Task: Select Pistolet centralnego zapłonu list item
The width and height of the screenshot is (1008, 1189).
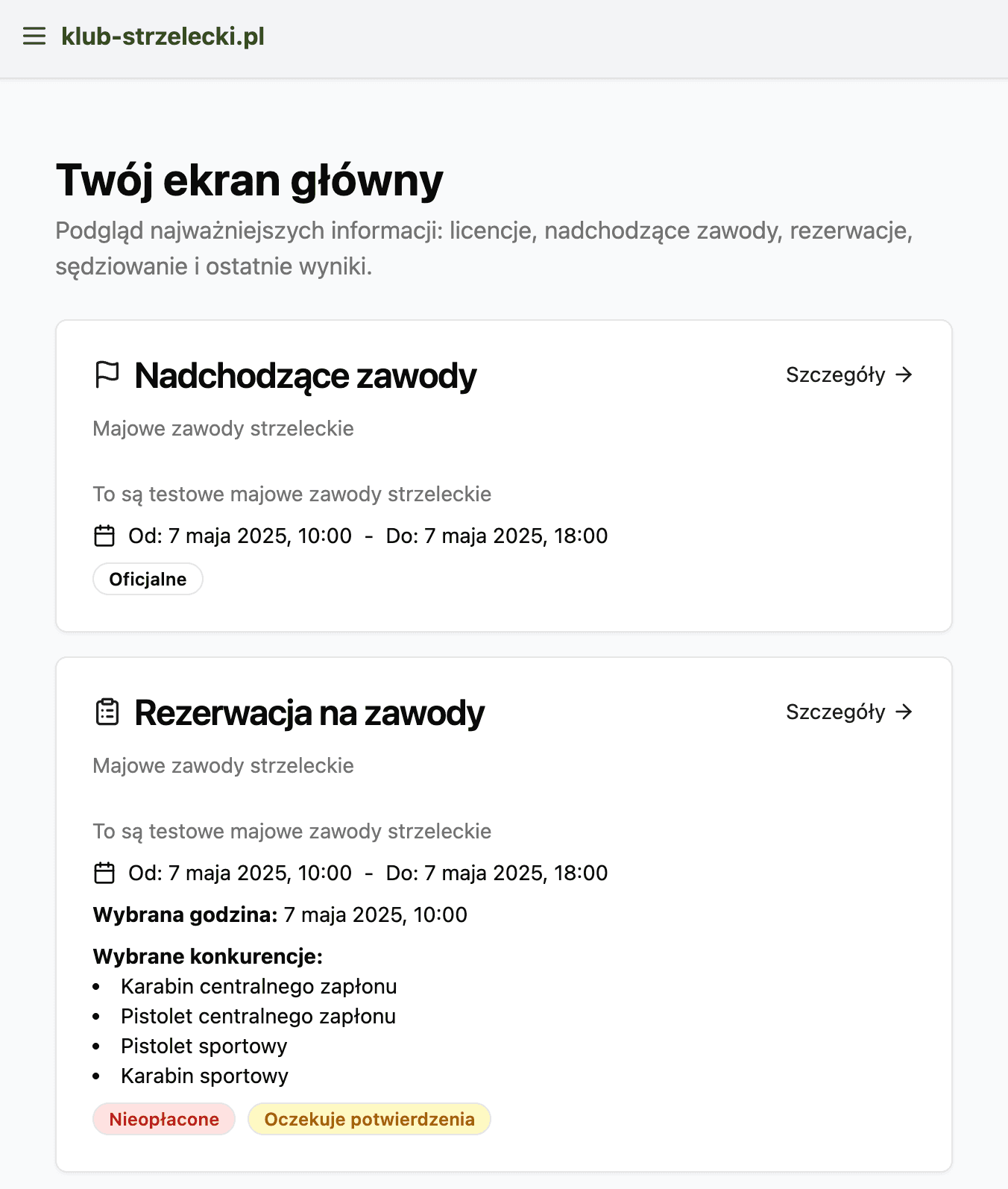Action: 258,1016
